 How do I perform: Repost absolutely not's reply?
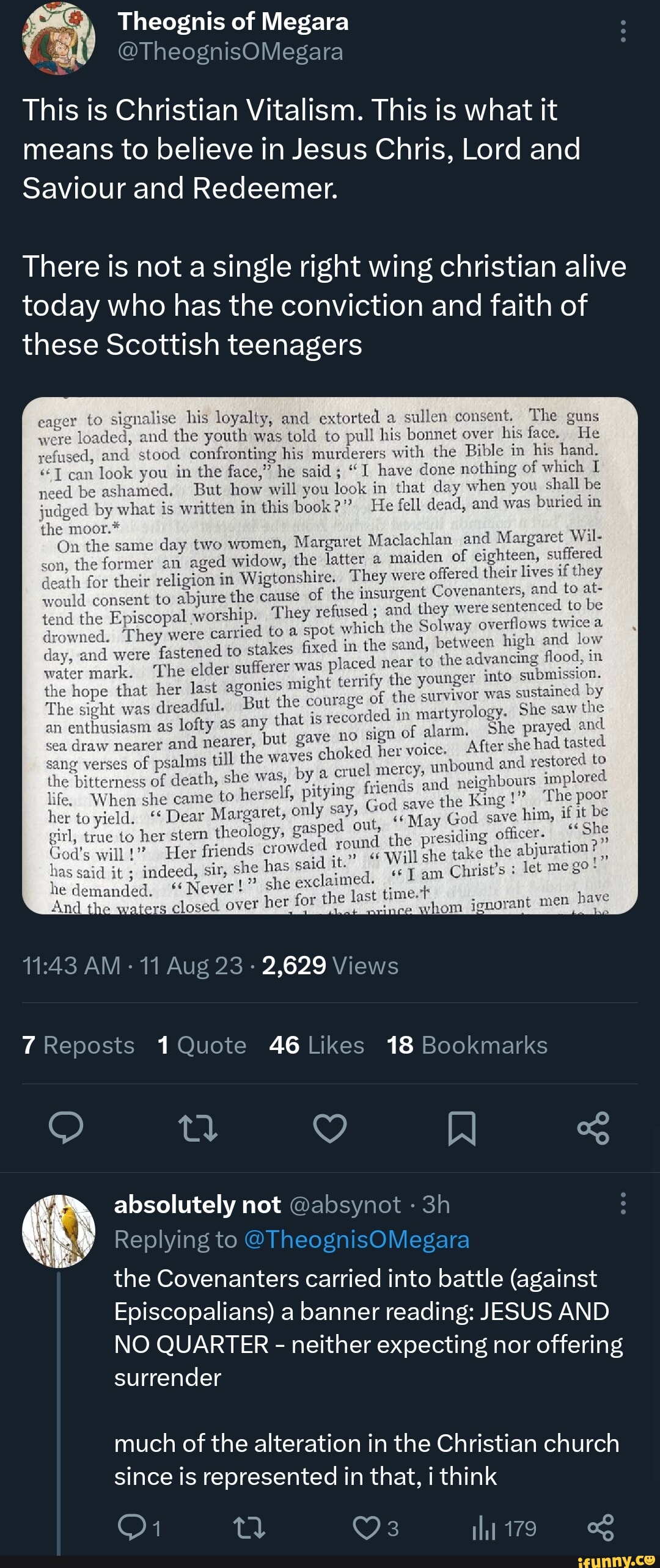249,1528
